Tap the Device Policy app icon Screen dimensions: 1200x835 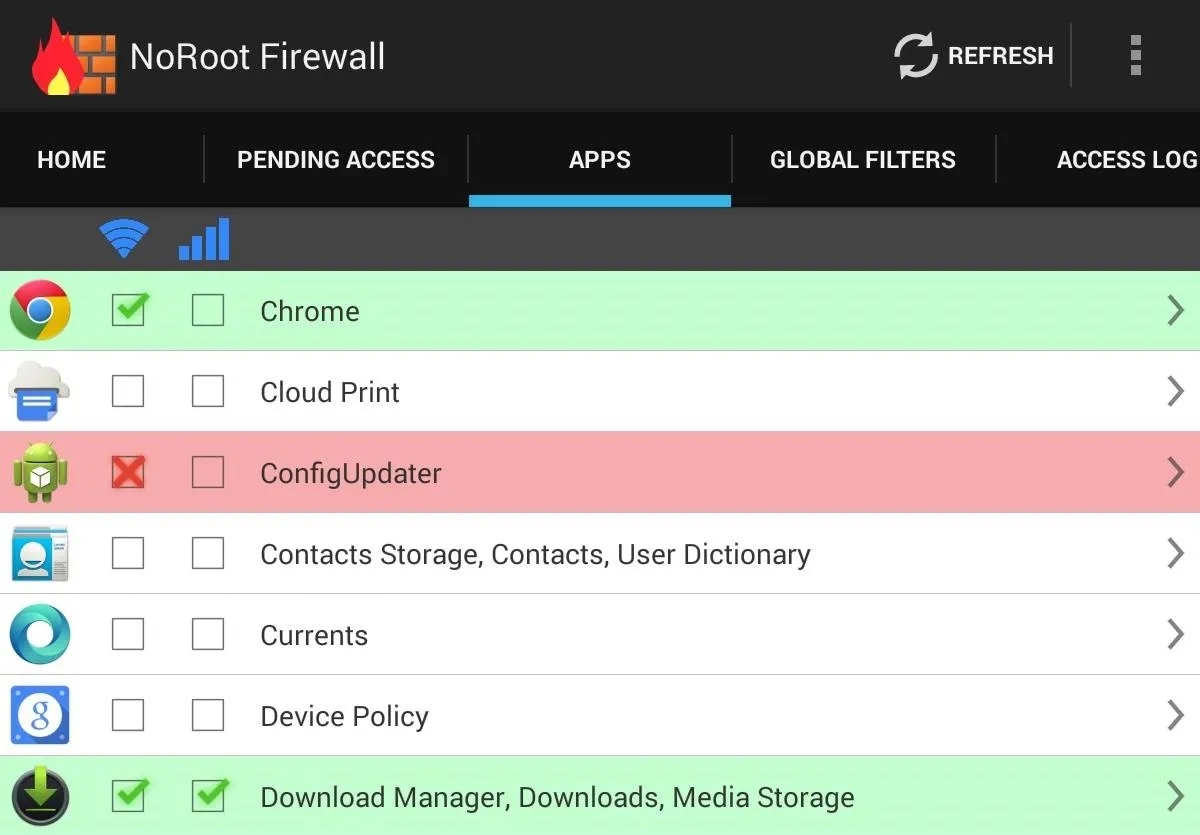[40, 716]
